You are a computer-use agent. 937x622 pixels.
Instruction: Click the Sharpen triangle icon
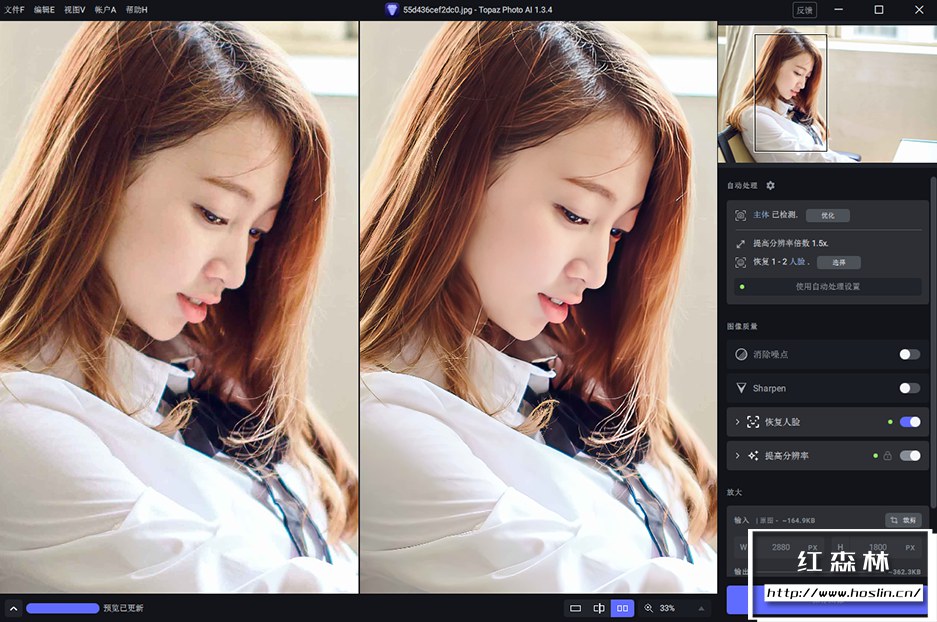tap(741, 388)
